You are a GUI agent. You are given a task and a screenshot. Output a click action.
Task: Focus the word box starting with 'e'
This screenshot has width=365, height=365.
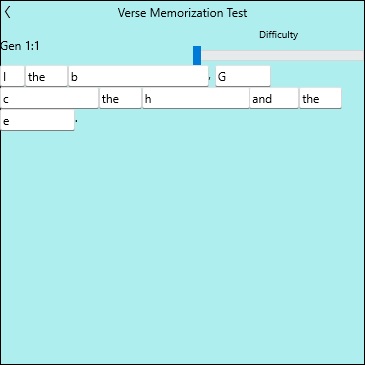click(37, 120)
